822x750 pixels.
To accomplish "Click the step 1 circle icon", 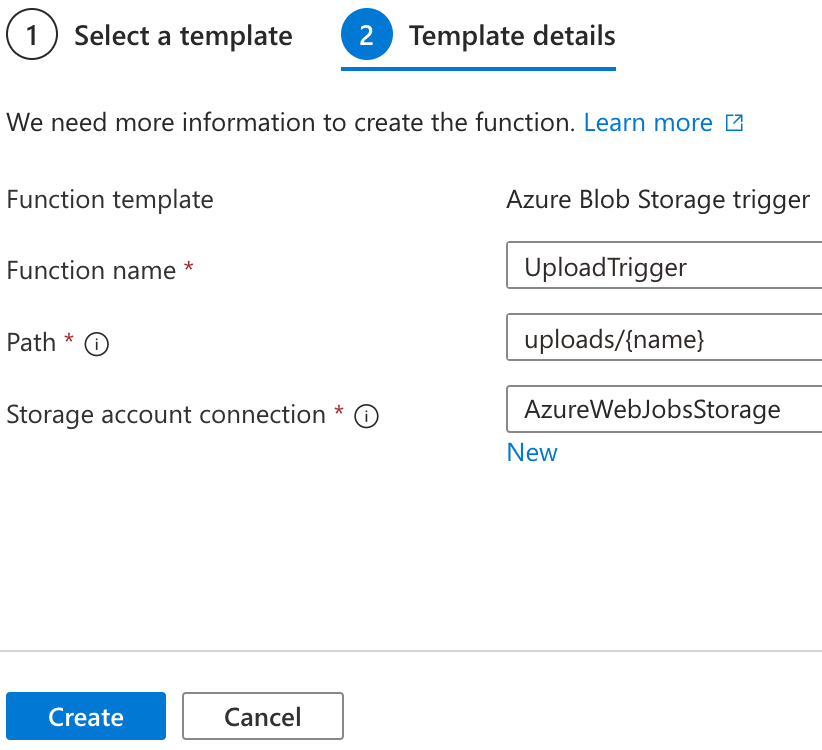I will (32, 37).
